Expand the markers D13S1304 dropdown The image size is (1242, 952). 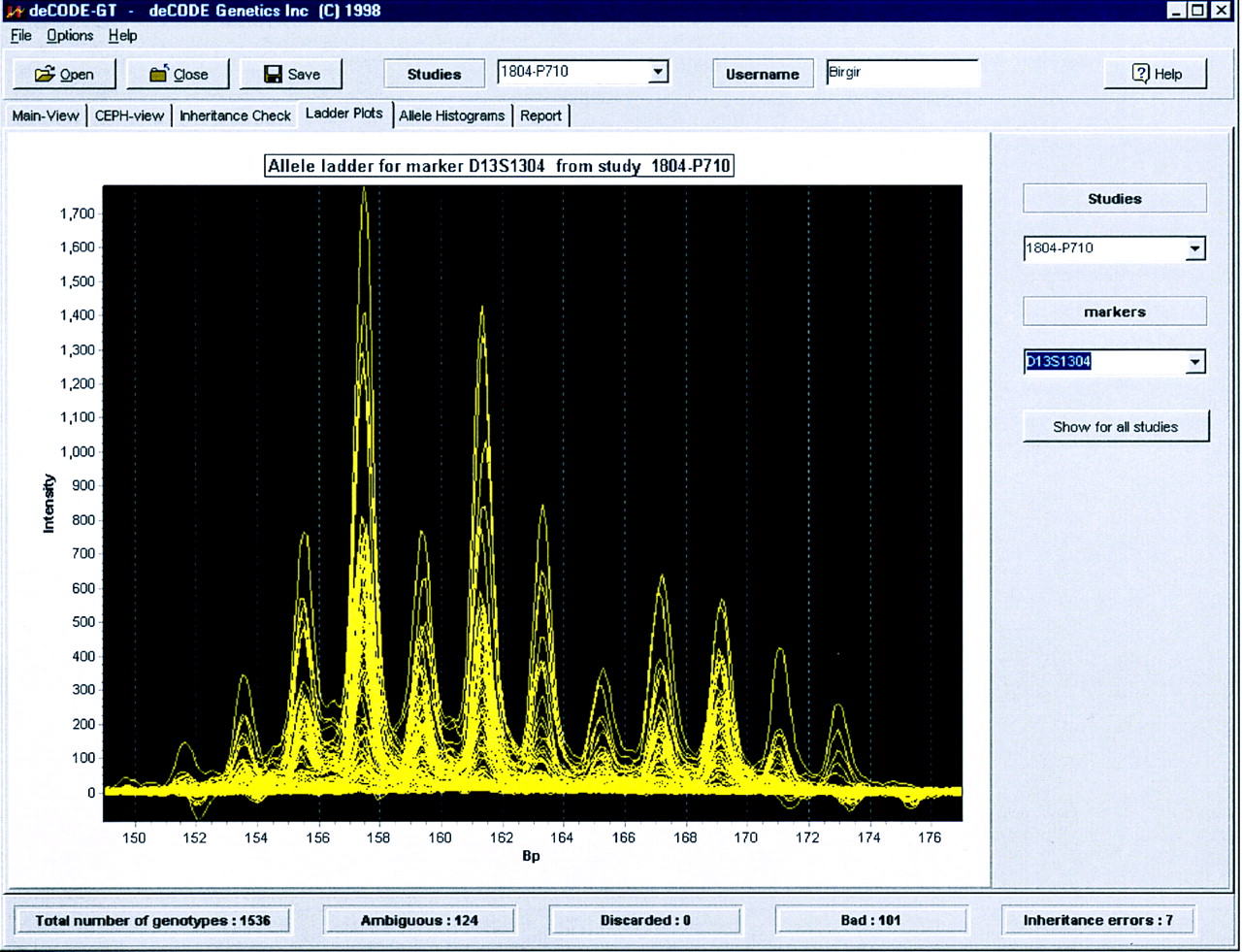1194,362
